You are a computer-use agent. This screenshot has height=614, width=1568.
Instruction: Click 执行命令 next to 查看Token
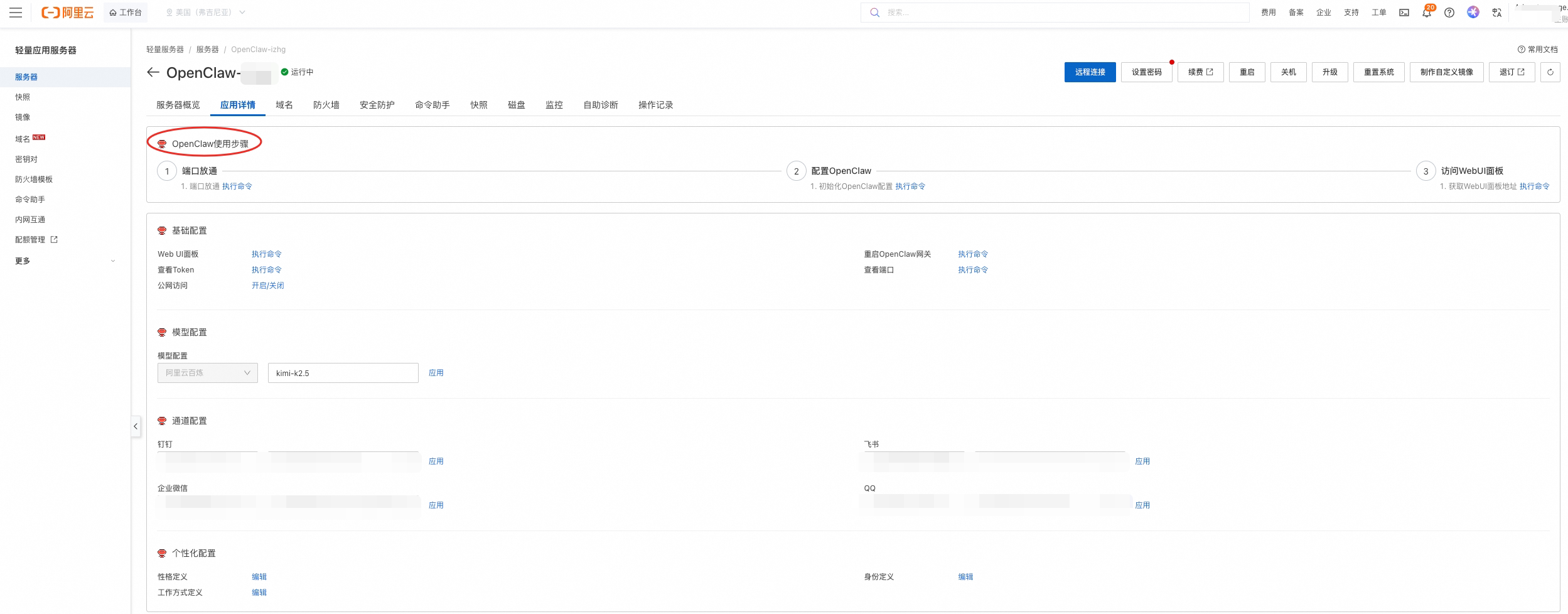(266, 269)
